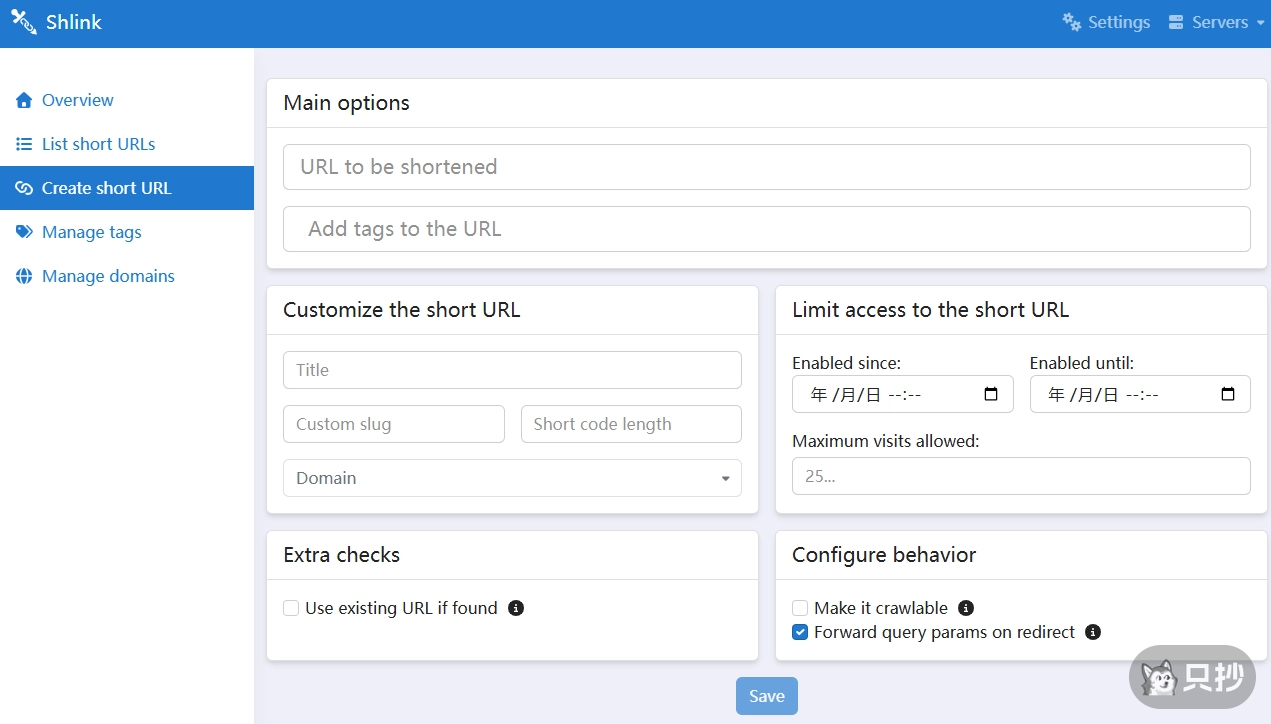Expand the Domain dropdown
The image size is (1271, 724).
click(x=512, y=478)
